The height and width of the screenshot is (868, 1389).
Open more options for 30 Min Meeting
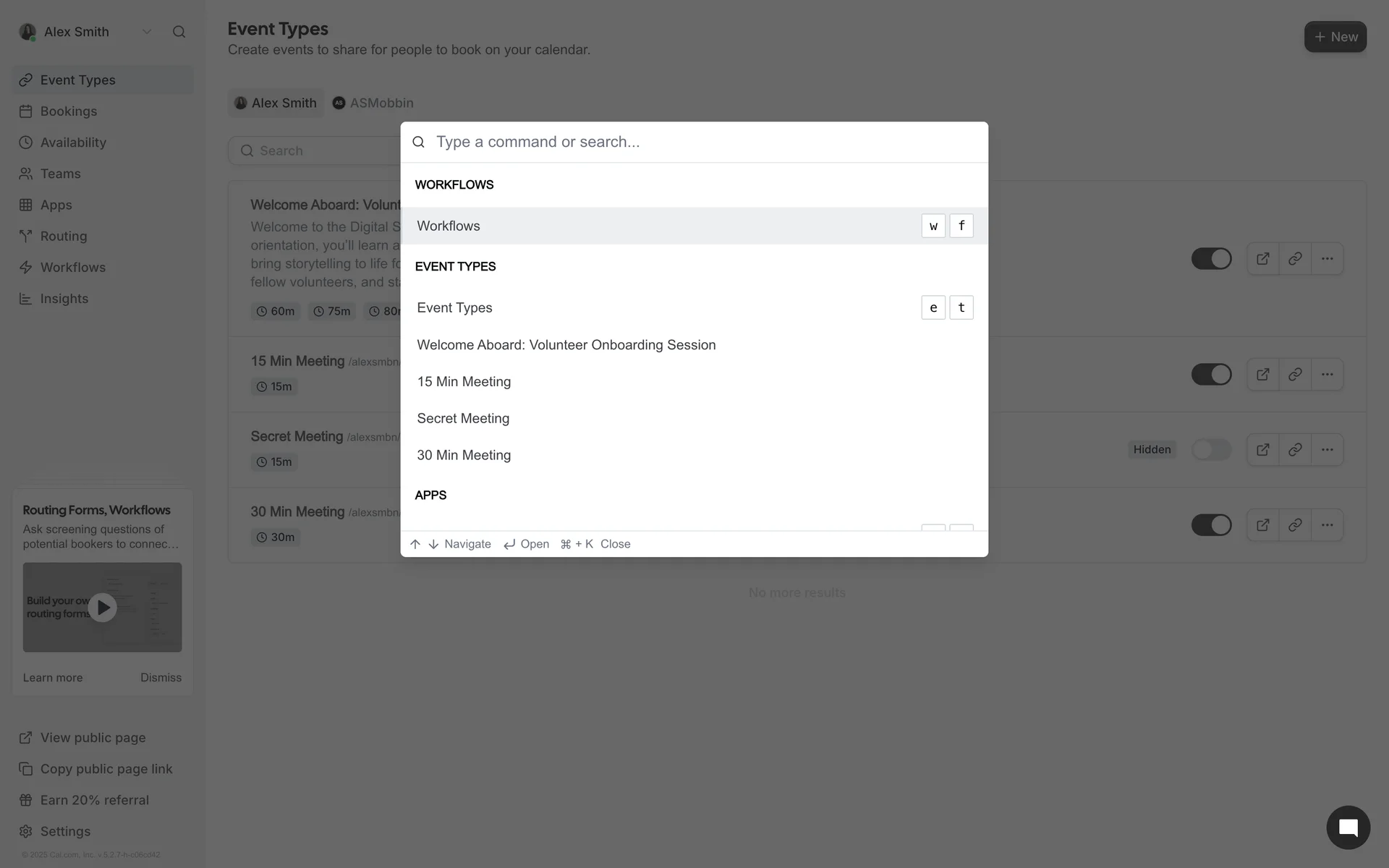[1327, 525]
